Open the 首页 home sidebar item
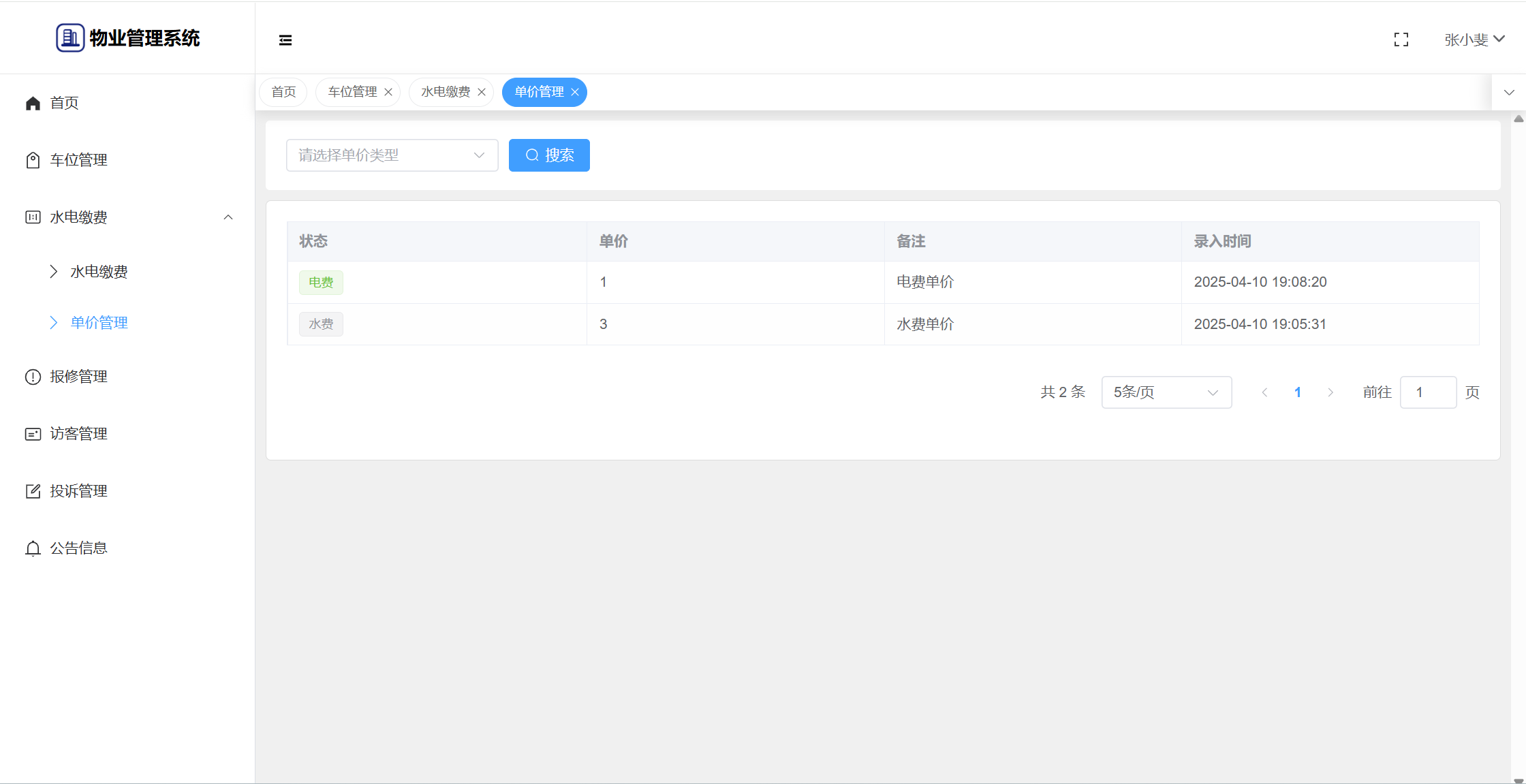 (64, 103)
